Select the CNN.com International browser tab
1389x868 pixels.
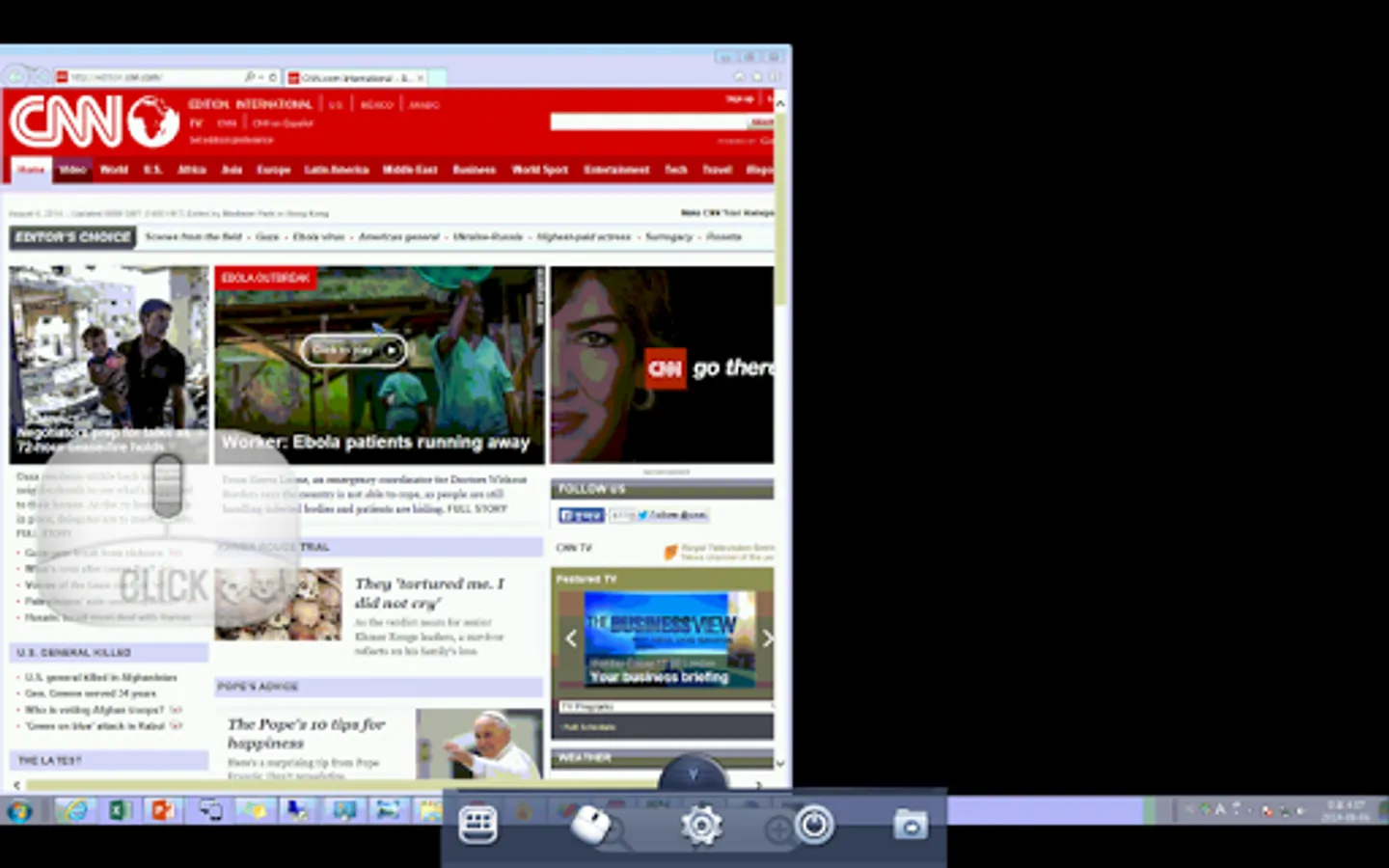click(357, 77)
